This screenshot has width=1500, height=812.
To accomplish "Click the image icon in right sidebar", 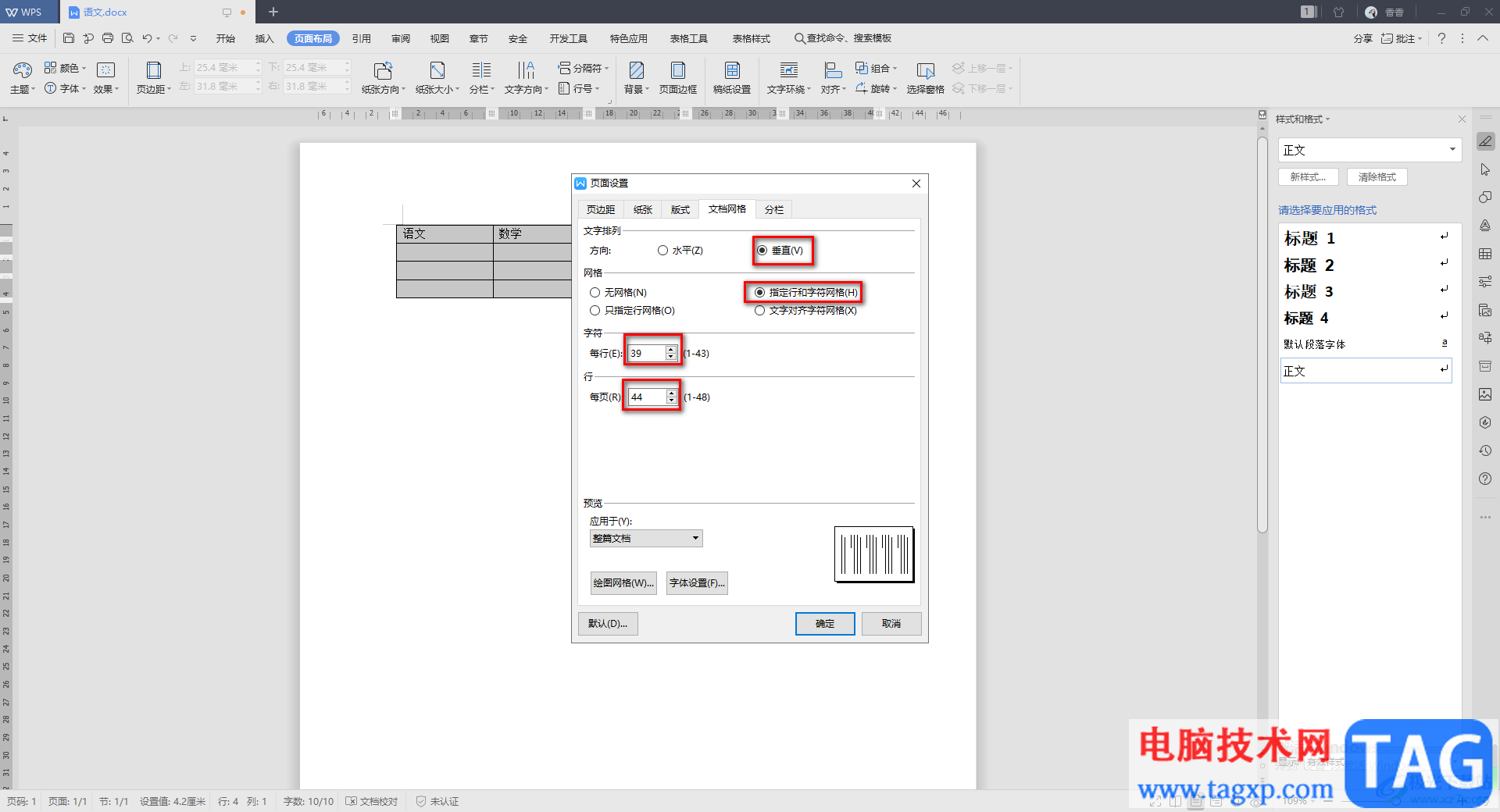I will coord(1485,394).
